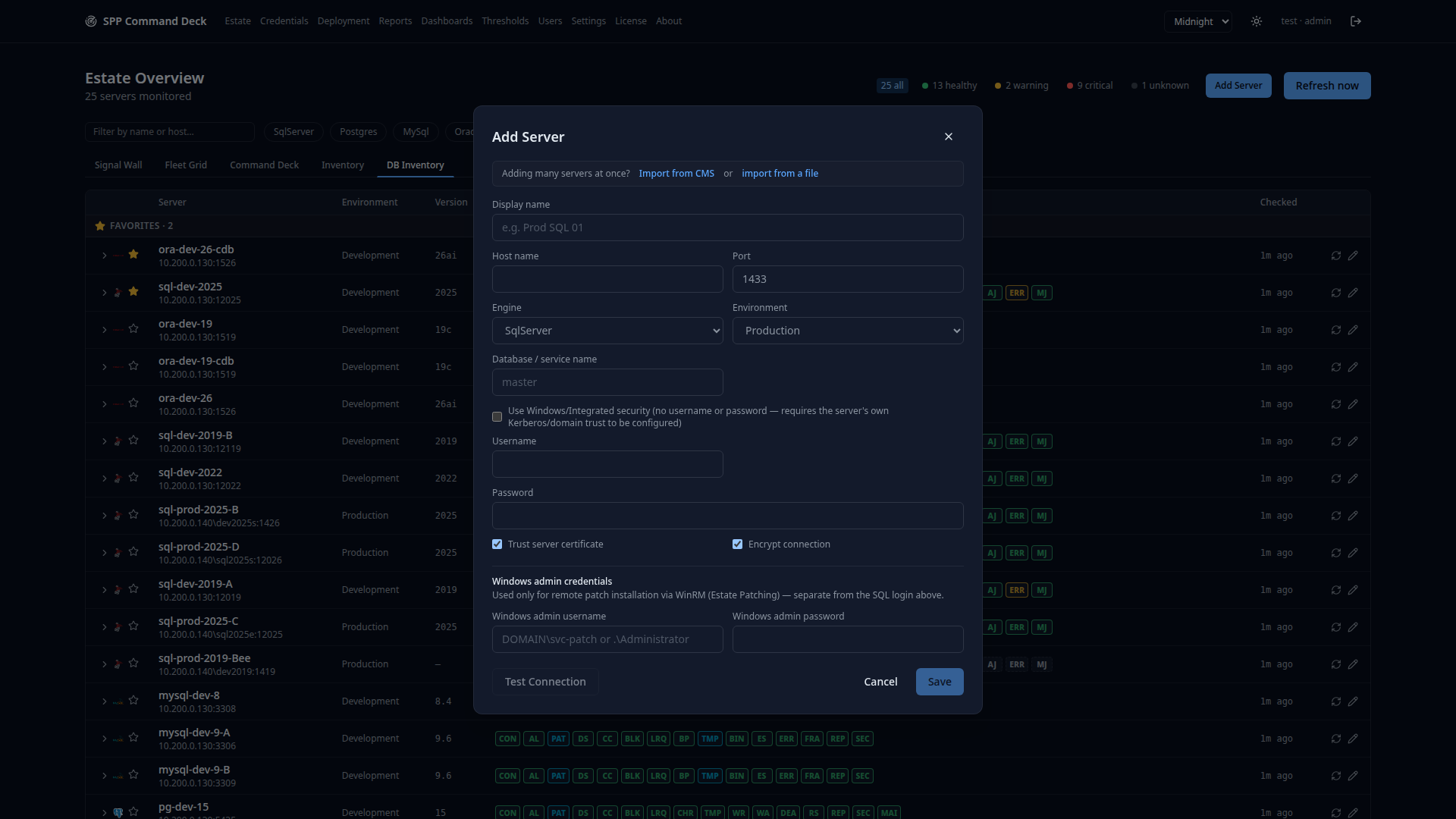Click the SPP Command Deck logo icon
This screenshot has height=819, width=1456.
[x=91, y=21]
